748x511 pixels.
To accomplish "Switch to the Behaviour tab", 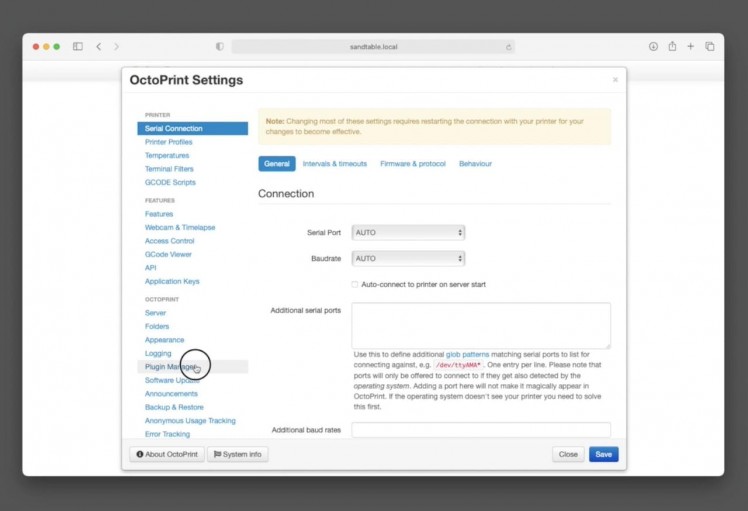I will (x=475, y=164).
